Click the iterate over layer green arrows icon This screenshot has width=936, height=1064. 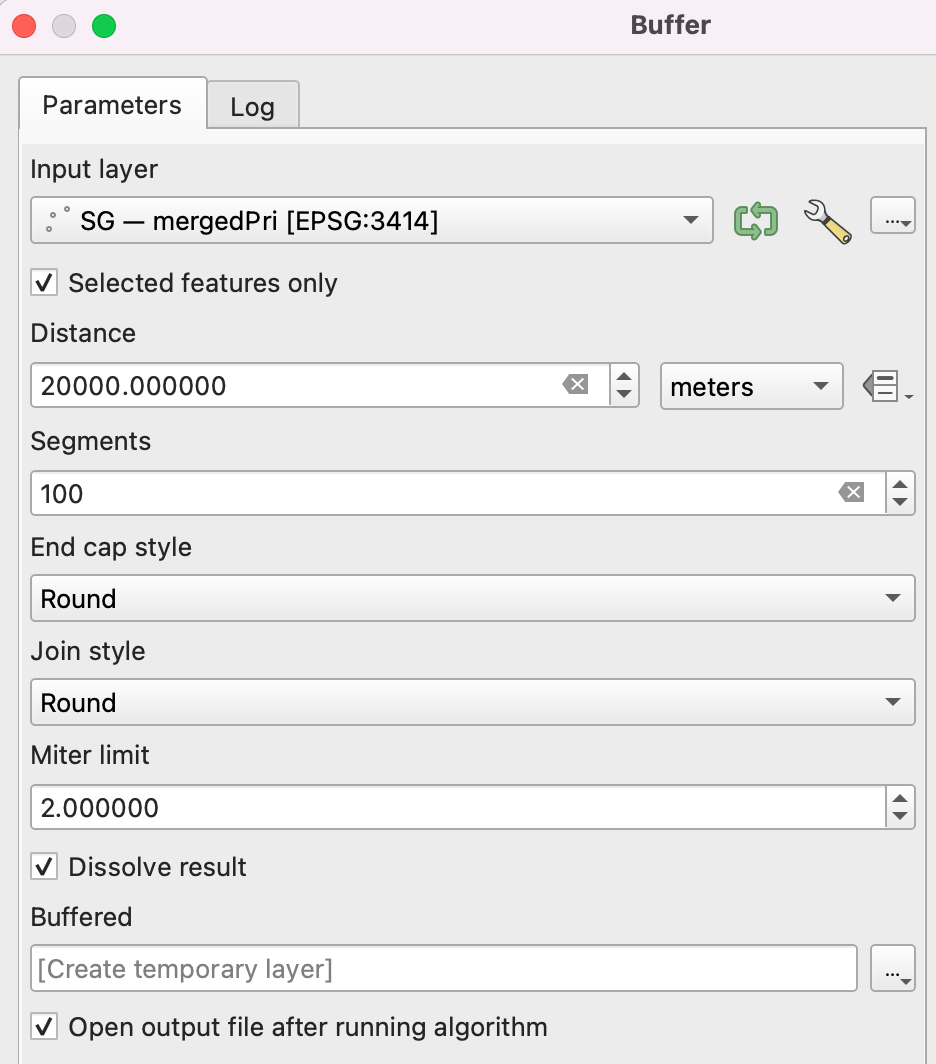pos(756,220)
